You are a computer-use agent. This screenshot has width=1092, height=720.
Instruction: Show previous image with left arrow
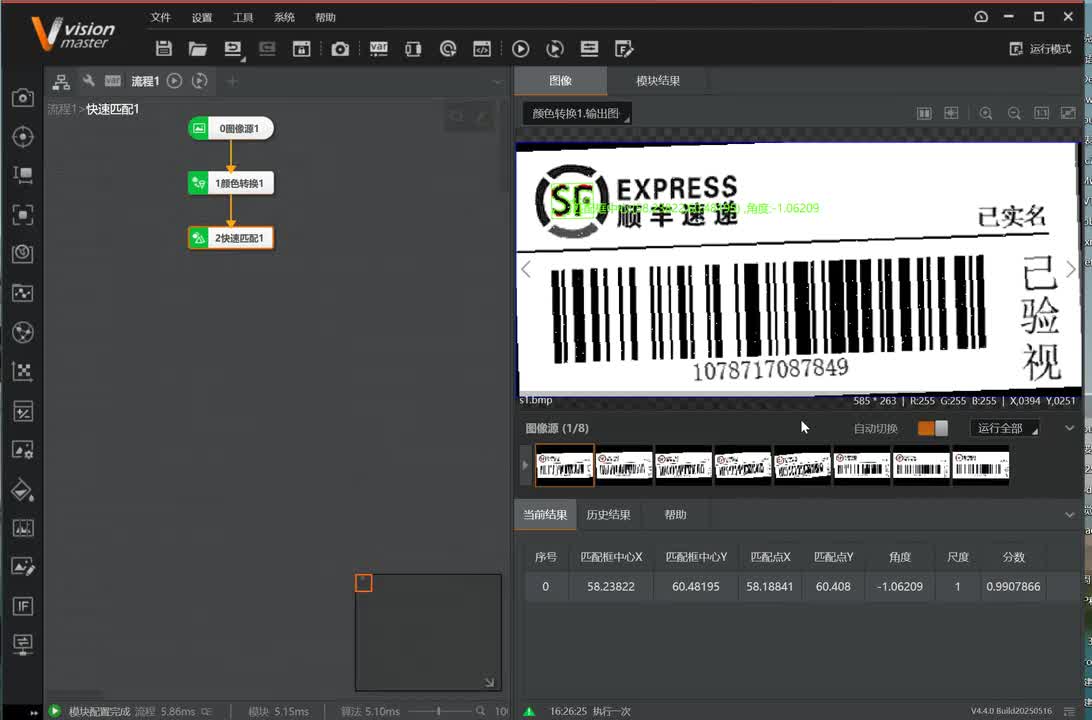526,269
